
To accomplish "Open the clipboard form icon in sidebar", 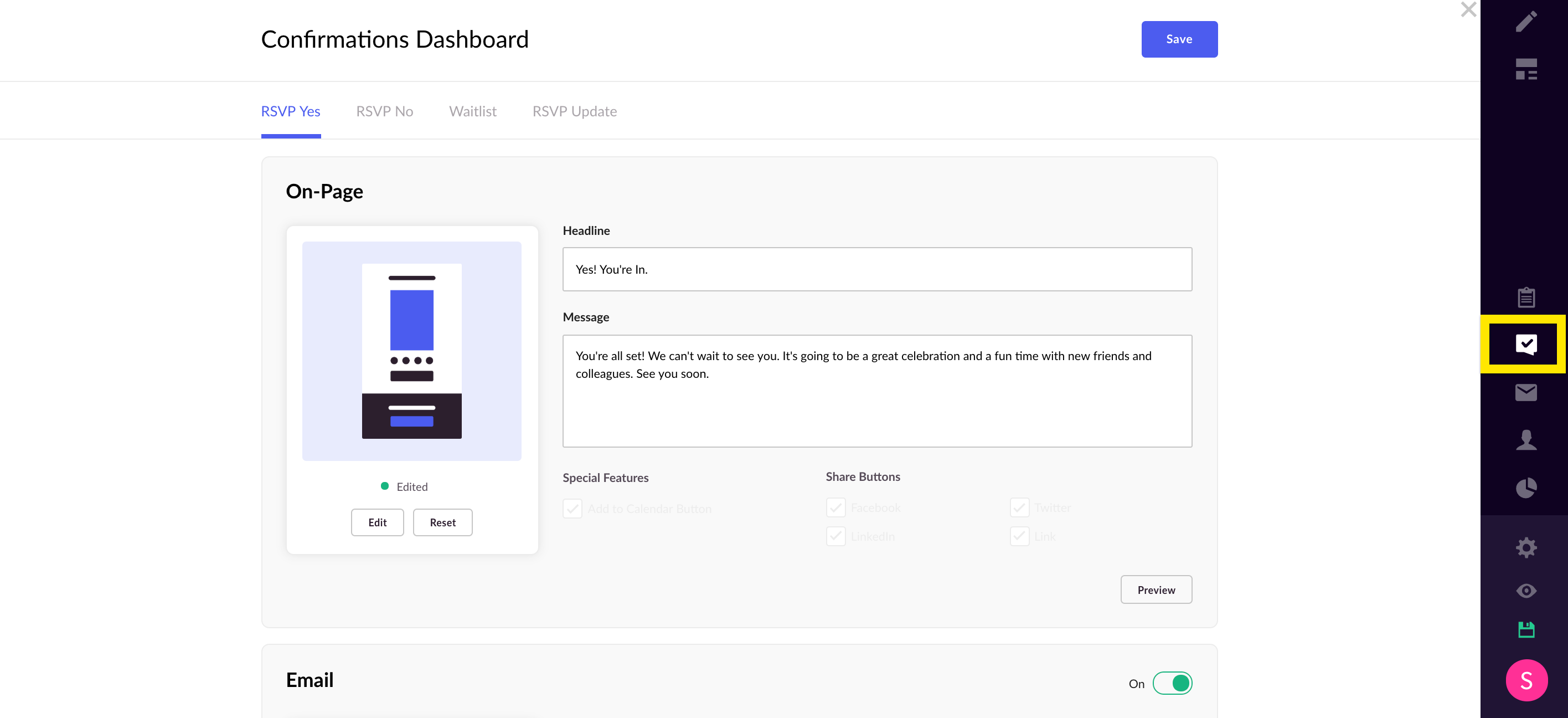I will (1525, 297).
